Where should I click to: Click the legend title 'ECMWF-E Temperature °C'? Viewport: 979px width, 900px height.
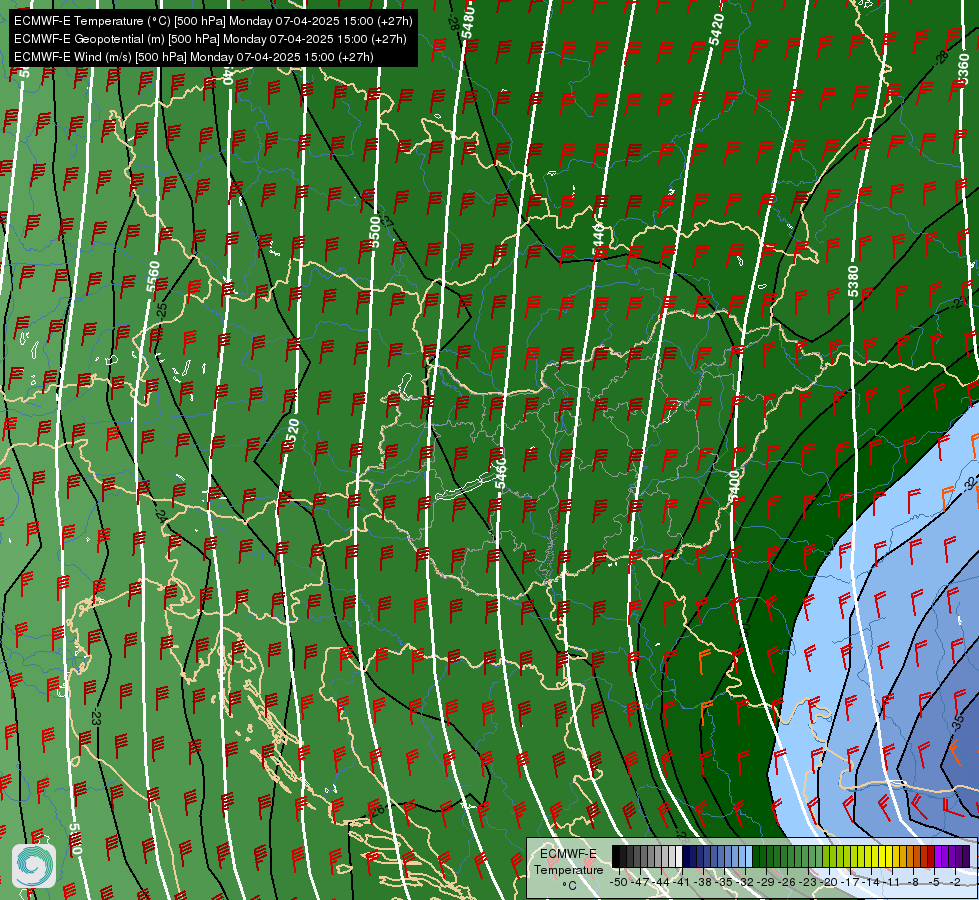click(568, 869)
